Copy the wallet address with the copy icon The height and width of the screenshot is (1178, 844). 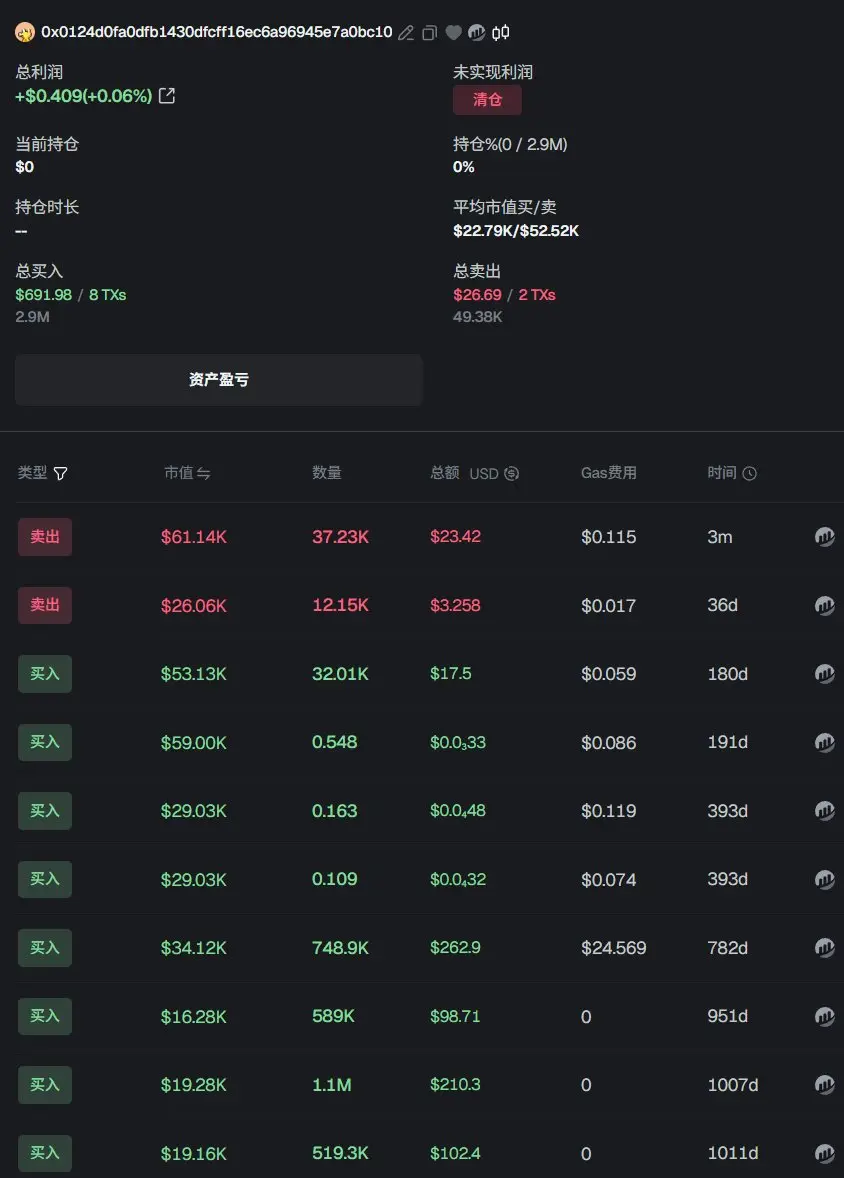point(429,32)
